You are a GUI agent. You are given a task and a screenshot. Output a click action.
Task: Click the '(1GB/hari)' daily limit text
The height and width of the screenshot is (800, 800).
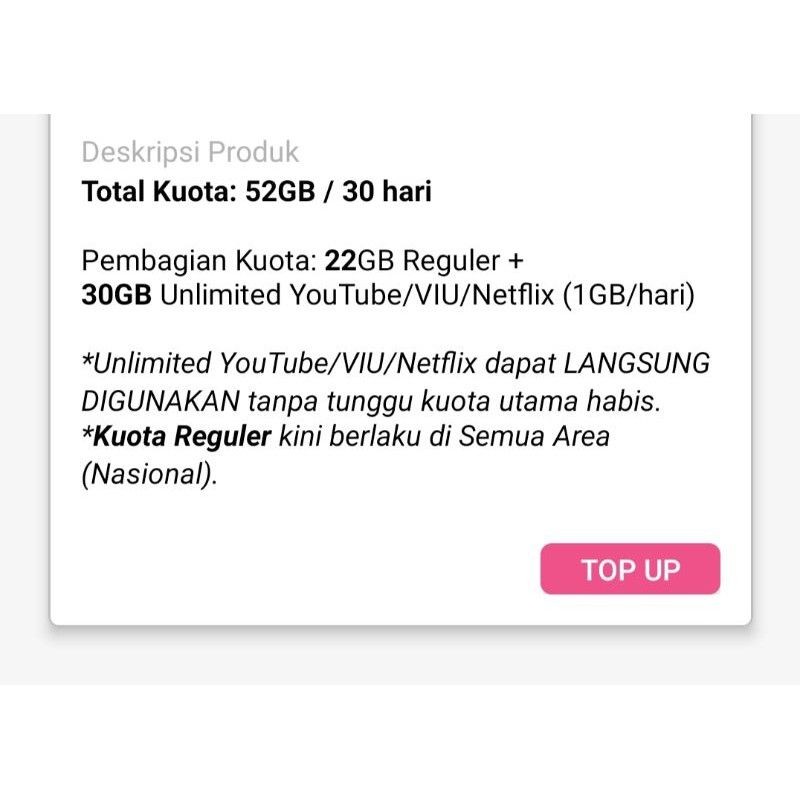(x=626, y=296)
